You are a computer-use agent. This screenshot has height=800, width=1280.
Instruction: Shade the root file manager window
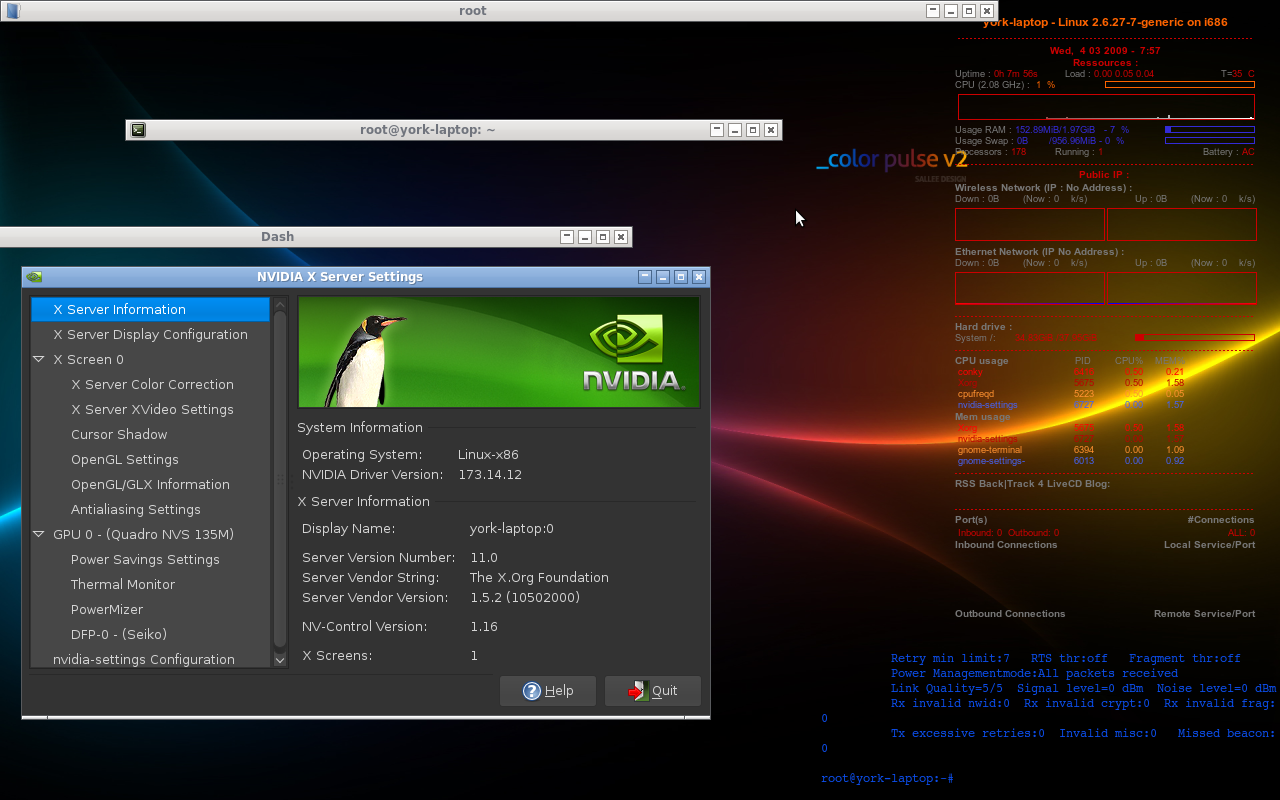[x=933, y=11]
